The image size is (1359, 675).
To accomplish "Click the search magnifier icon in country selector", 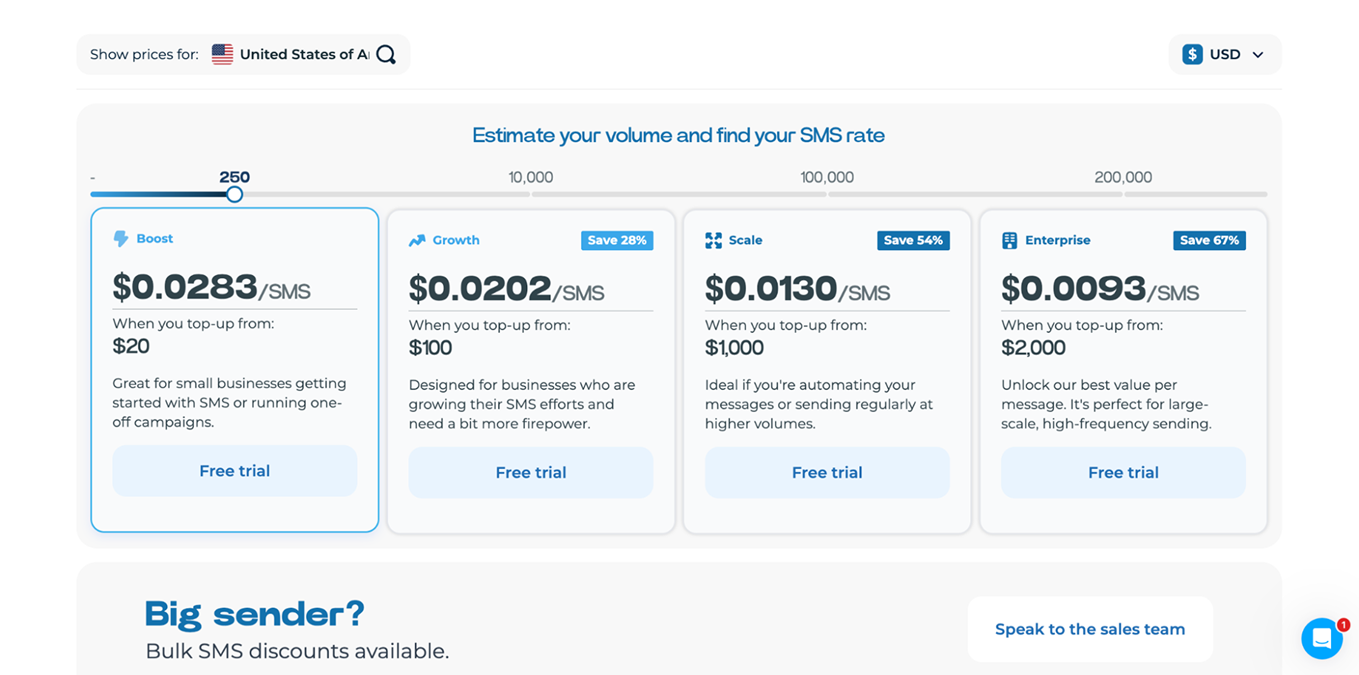I will 386,55.
